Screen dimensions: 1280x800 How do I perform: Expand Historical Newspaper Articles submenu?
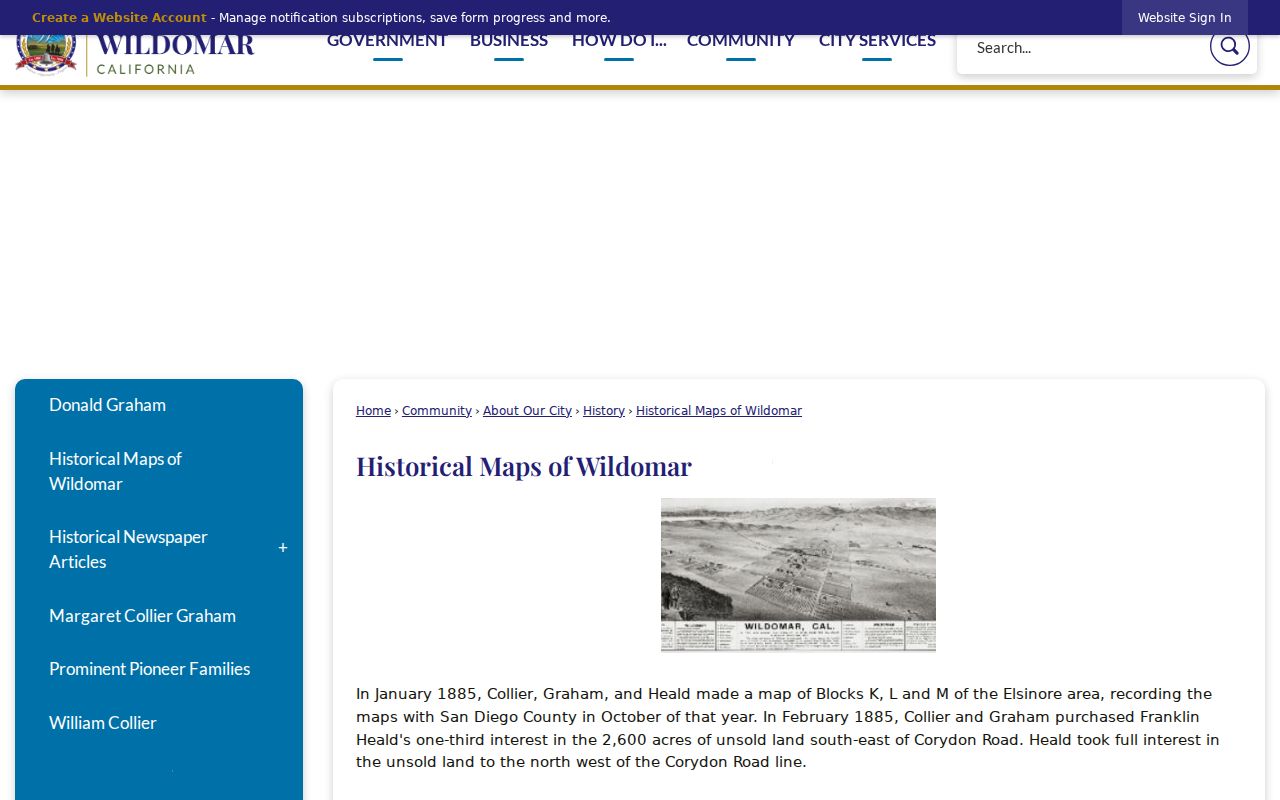tap(283, 548)
